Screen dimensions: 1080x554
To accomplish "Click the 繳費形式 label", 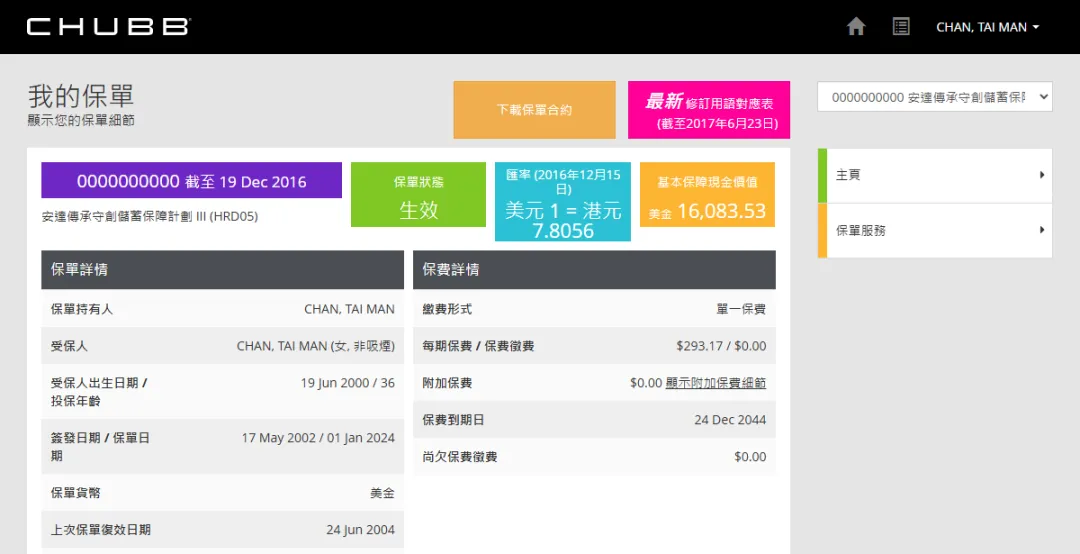I will pyautogui.click(x=447, y=309).
